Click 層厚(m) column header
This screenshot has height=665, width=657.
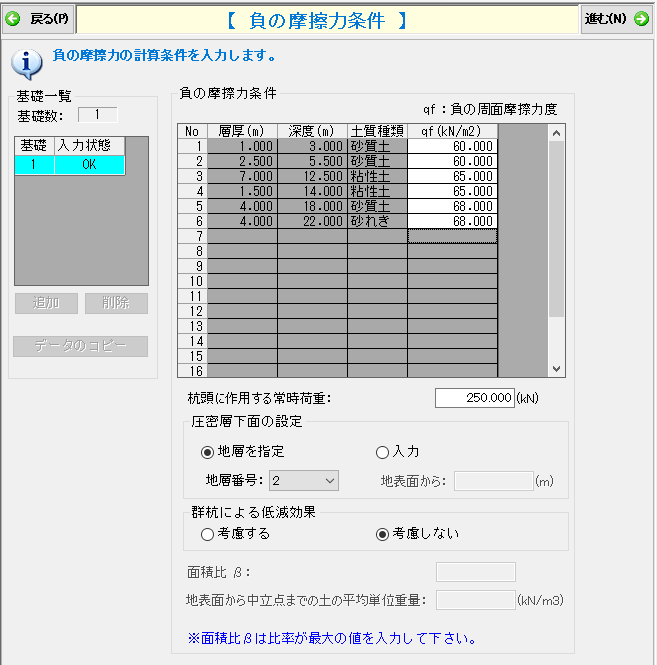click(242, 131)
